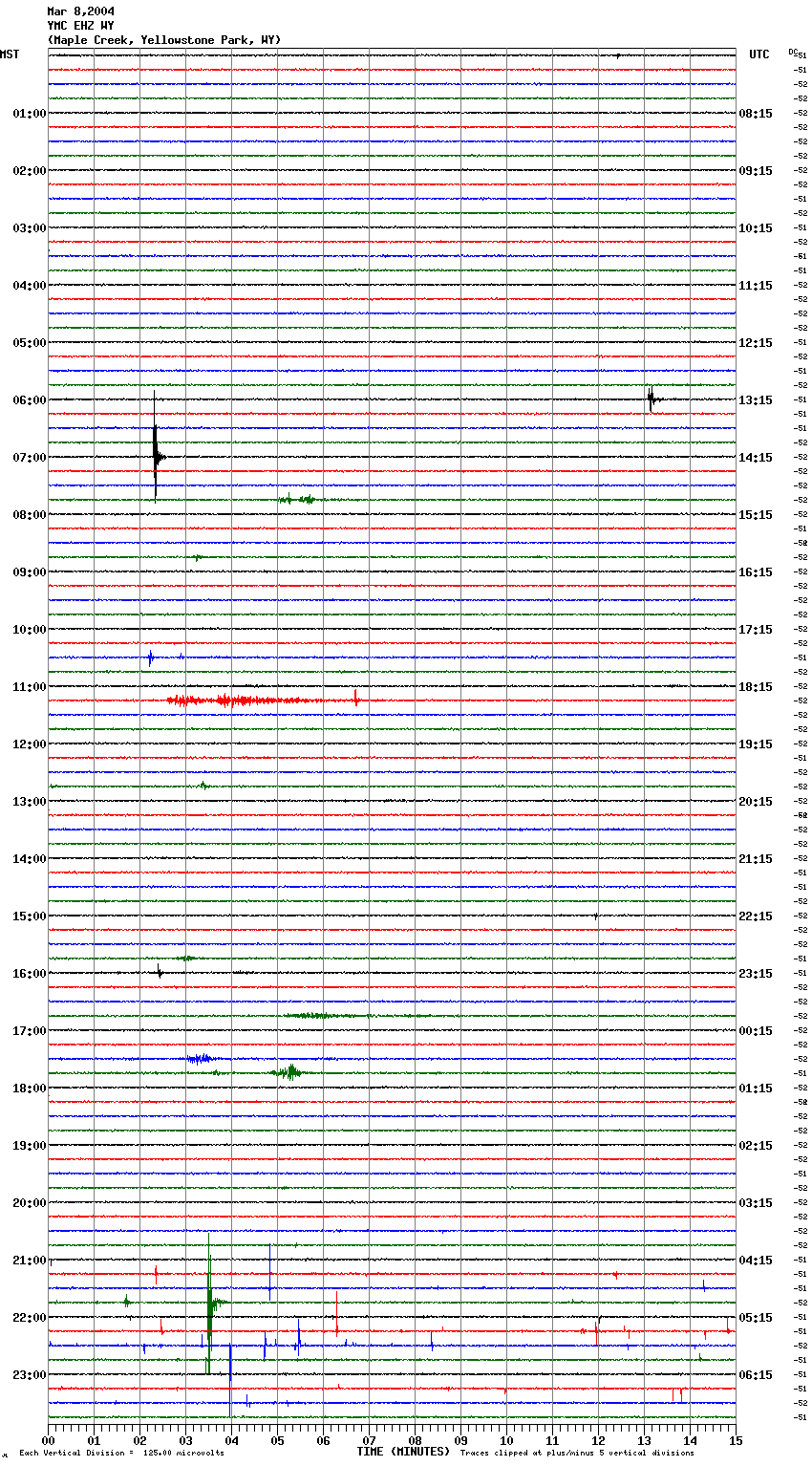Click the '06:00' MST time label
The width and height of the screenshot is (812, 1466).
click(30, 400)
